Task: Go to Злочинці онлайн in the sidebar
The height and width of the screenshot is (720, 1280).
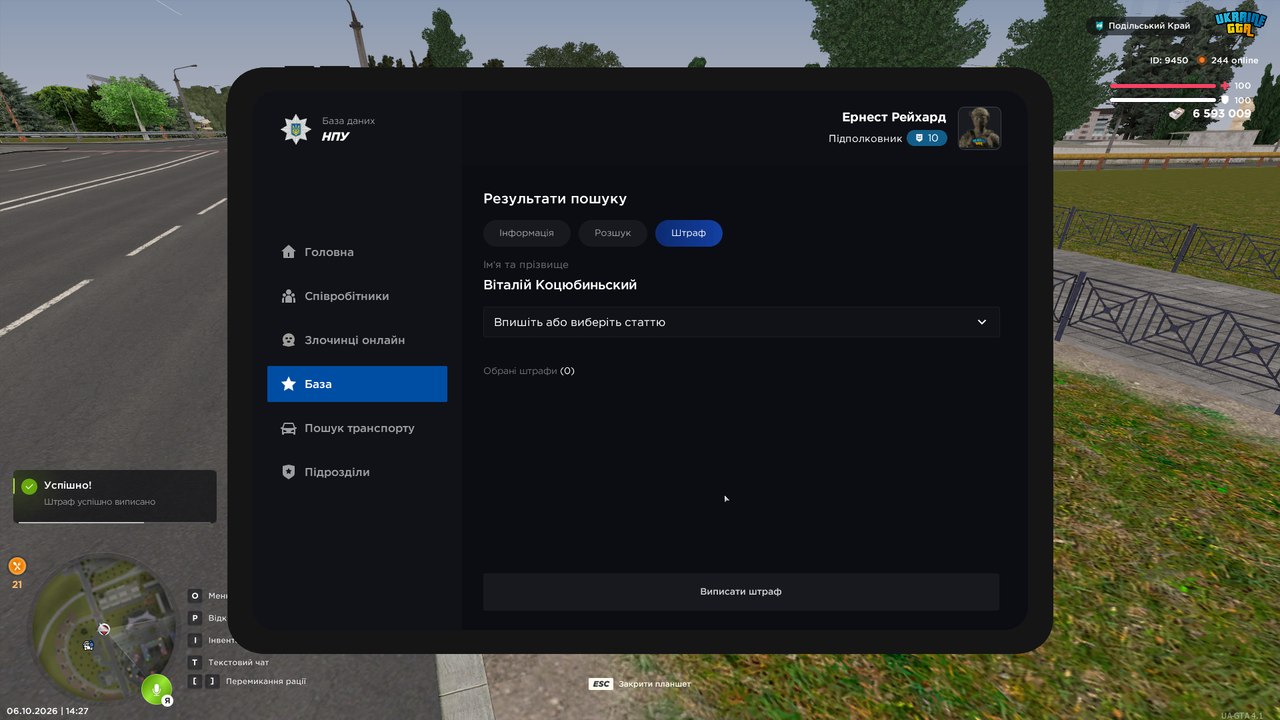Action: 357,340
